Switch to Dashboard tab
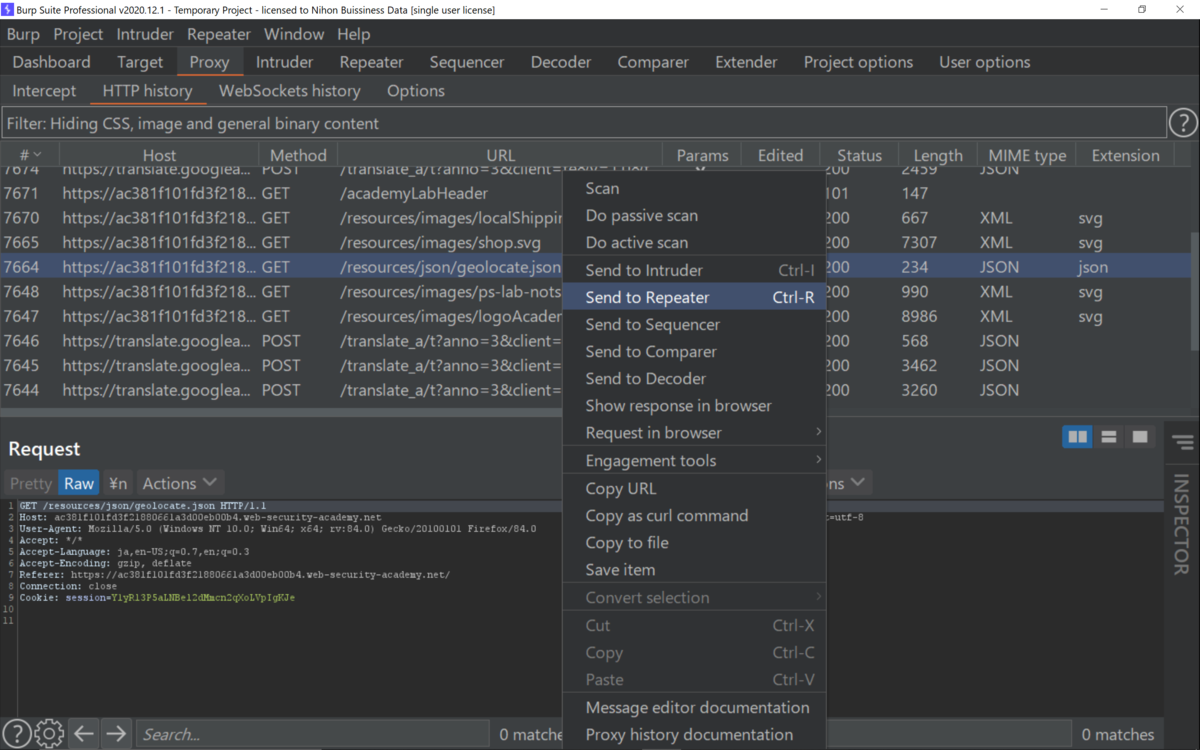 pyautogui.click(x=51, y=62)
